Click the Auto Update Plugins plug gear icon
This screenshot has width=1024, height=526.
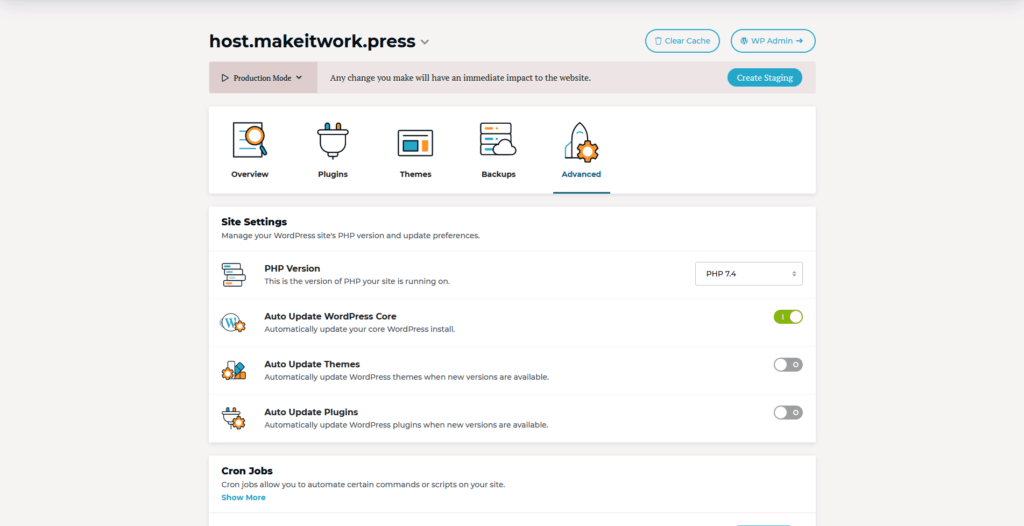[233, 418]
